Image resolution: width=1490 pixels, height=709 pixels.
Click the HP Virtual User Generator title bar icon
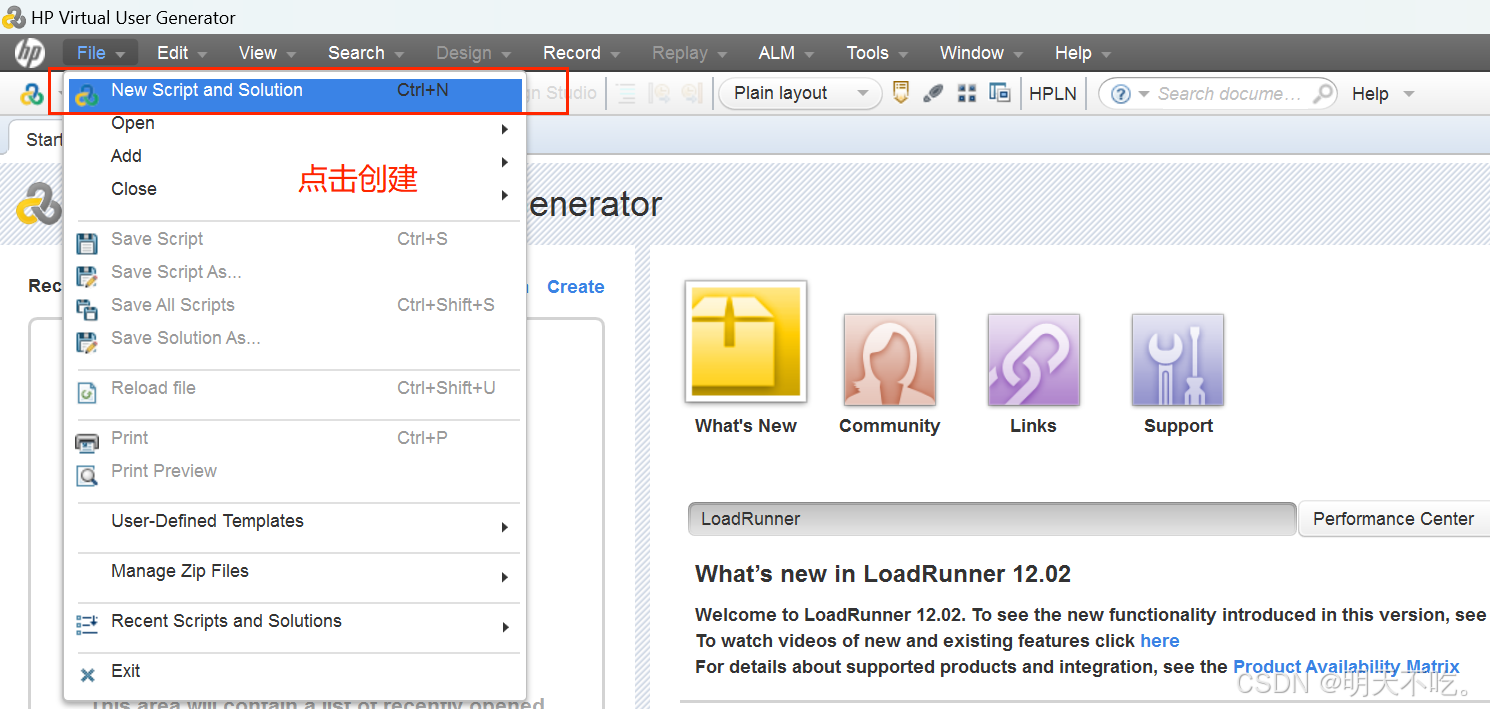14,17
